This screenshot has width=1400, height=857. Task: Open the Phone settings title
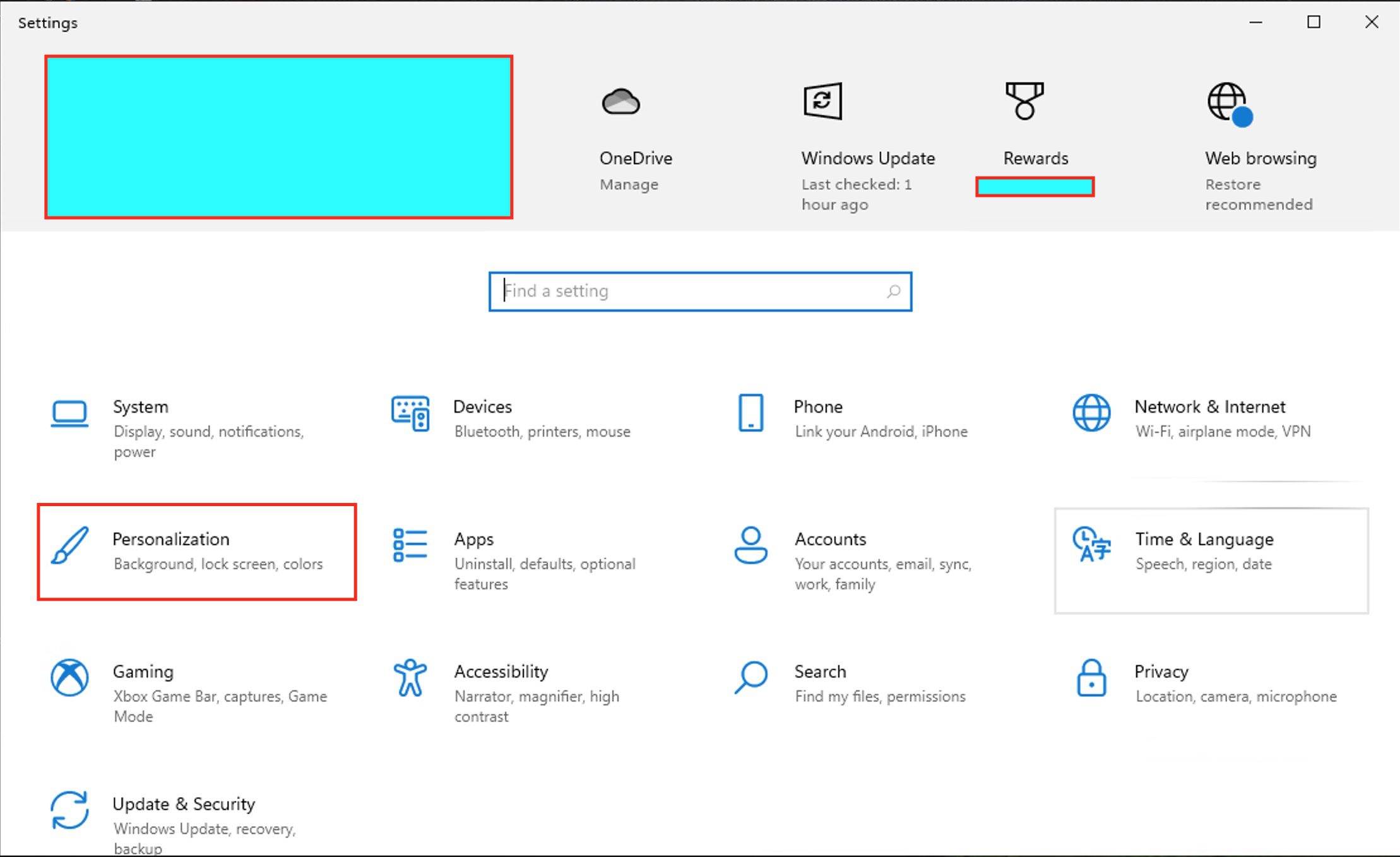coord(818,406)
